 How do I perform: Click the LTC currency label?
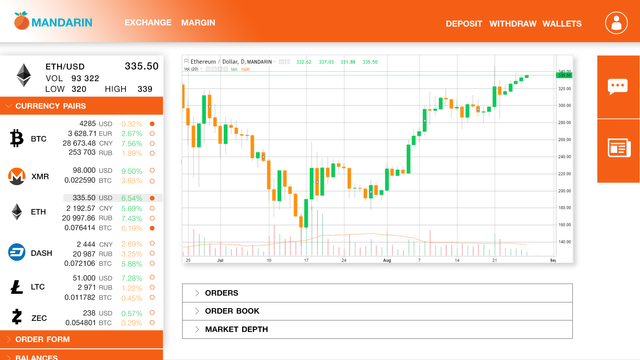pyautogui.click(x=38, y=287)
